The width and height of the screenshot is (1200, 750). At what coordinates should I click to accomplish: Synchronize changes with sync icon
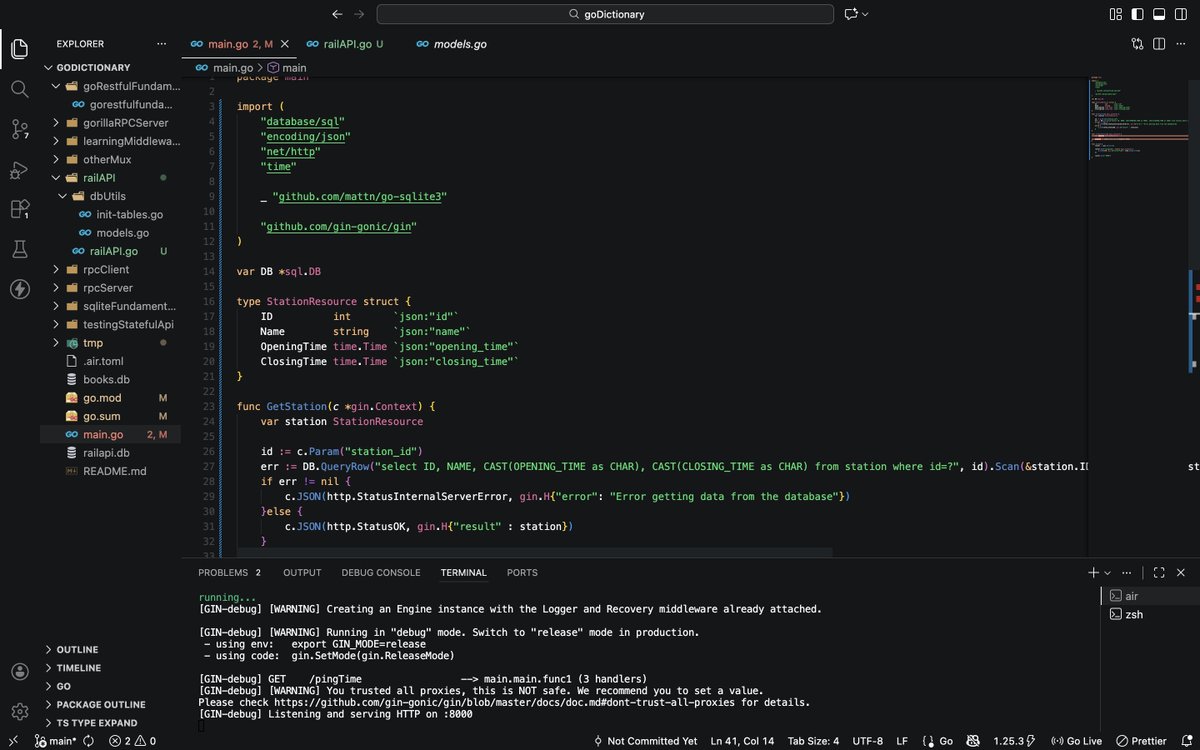89,741
